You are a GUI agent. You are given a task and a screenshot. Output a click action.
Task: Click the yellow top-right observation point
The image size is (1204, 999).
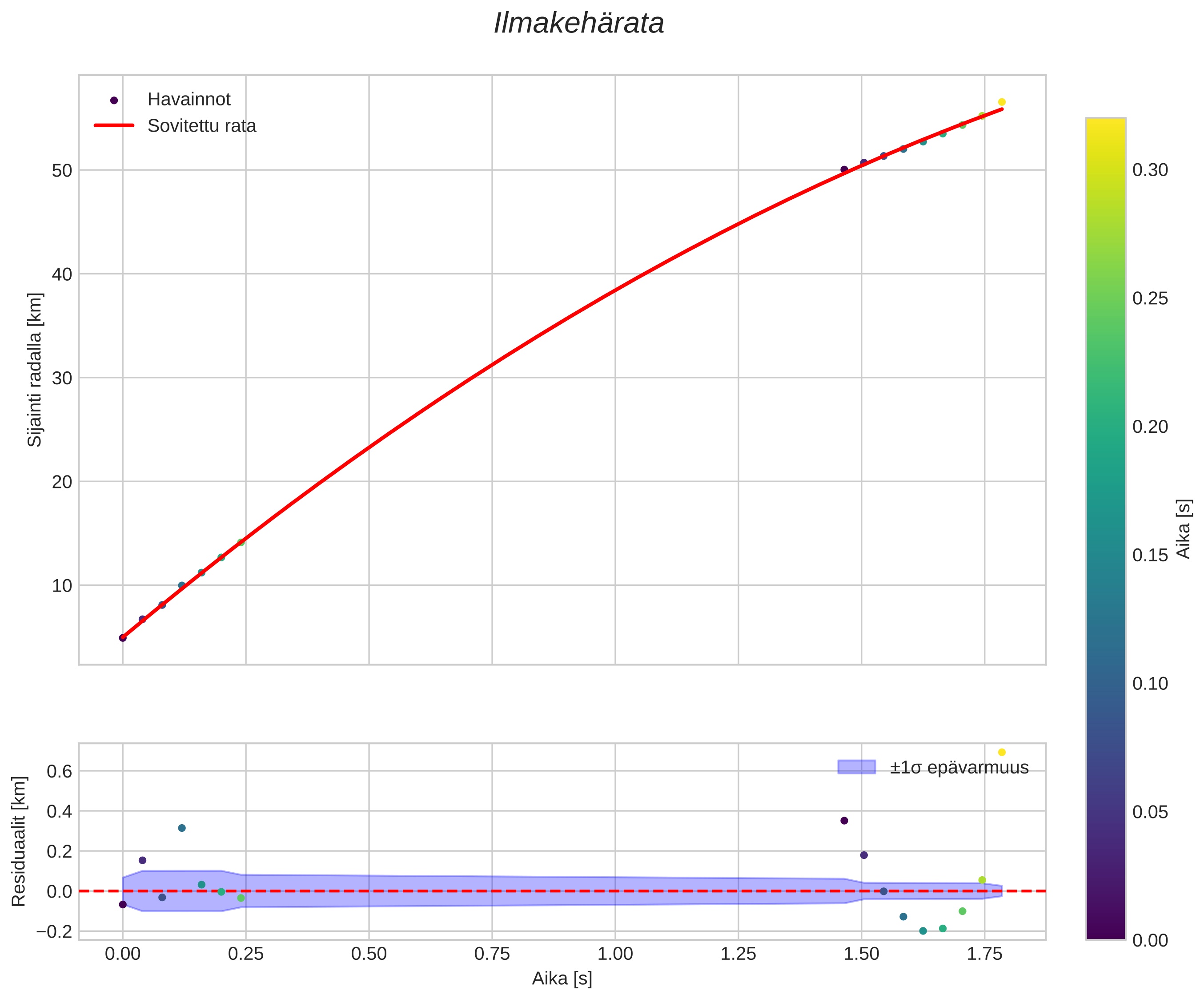1002,102
